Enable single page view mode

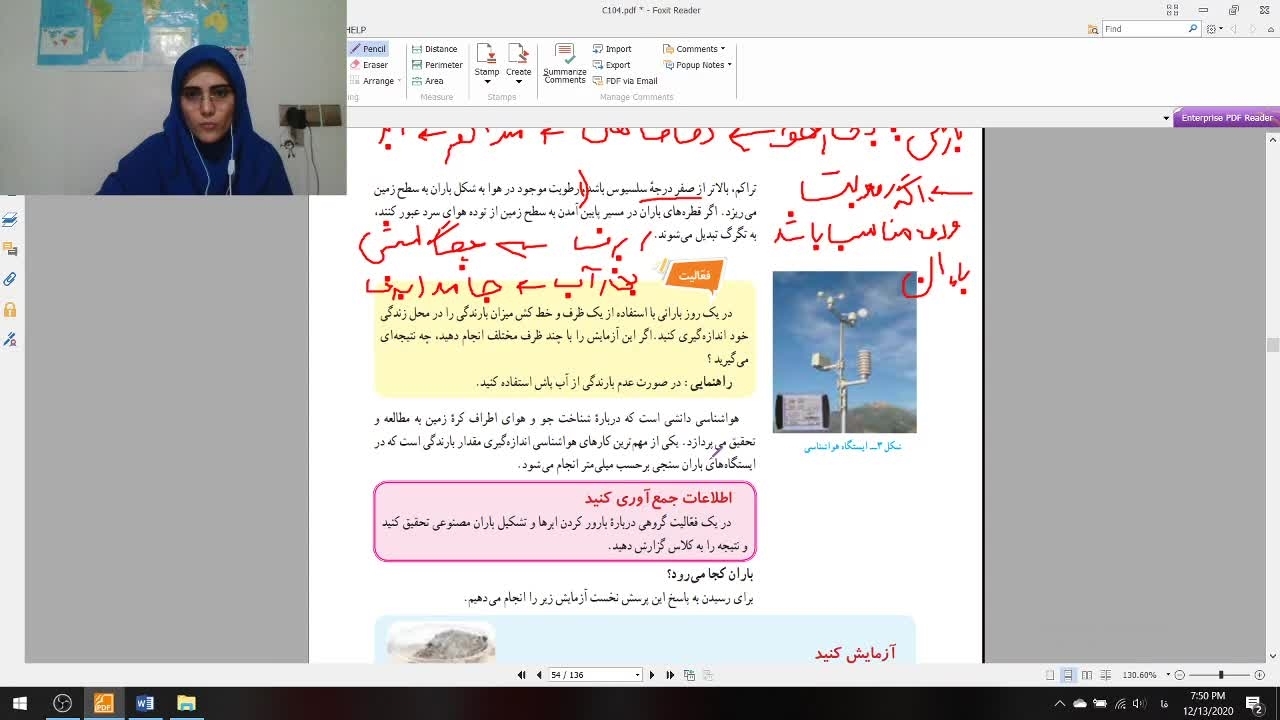(x=1049, y=675)
